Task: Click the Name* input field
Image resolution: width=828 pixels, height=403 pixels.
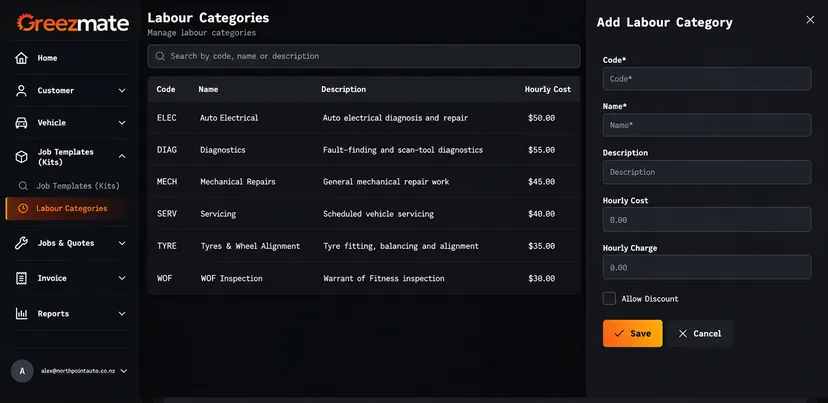Action: 707,125
